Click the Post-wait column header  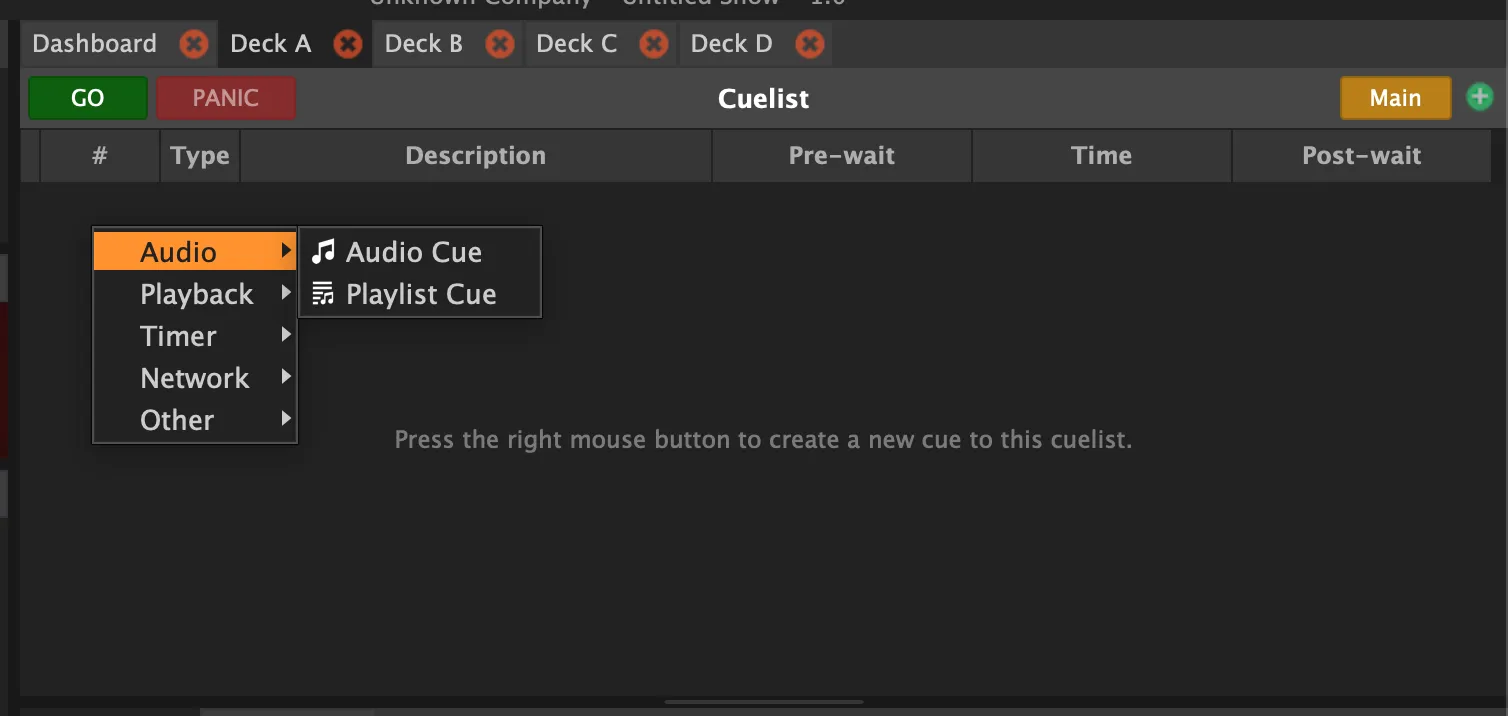point(1362,156)
